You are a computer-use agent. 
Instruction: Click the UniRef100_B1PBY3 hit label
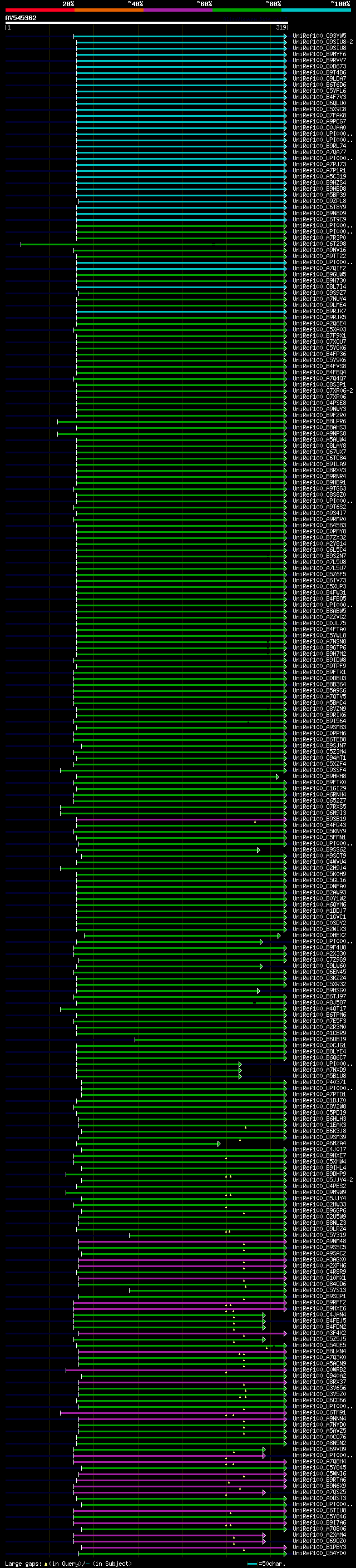(x=319, y=1547)
